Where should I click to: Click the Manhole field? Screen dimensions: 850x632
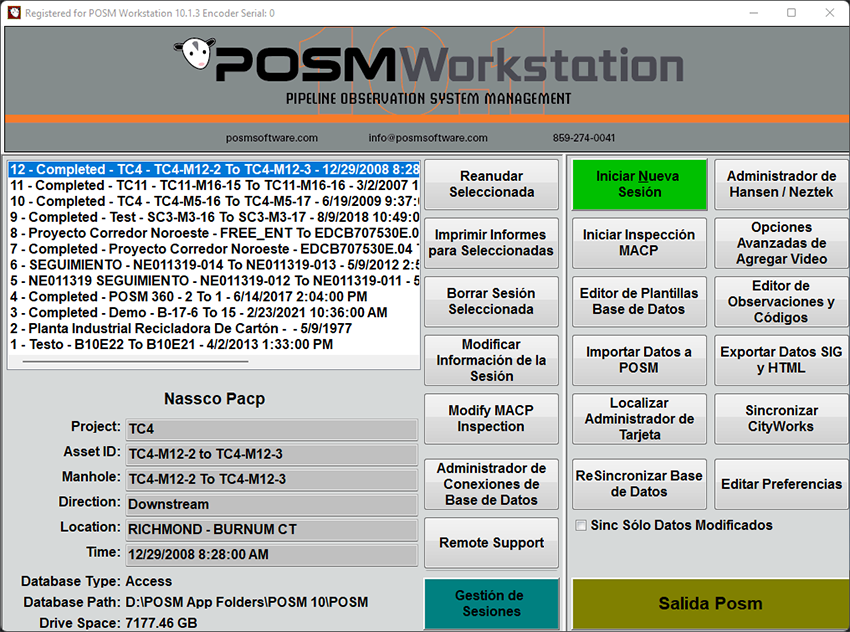272,479
